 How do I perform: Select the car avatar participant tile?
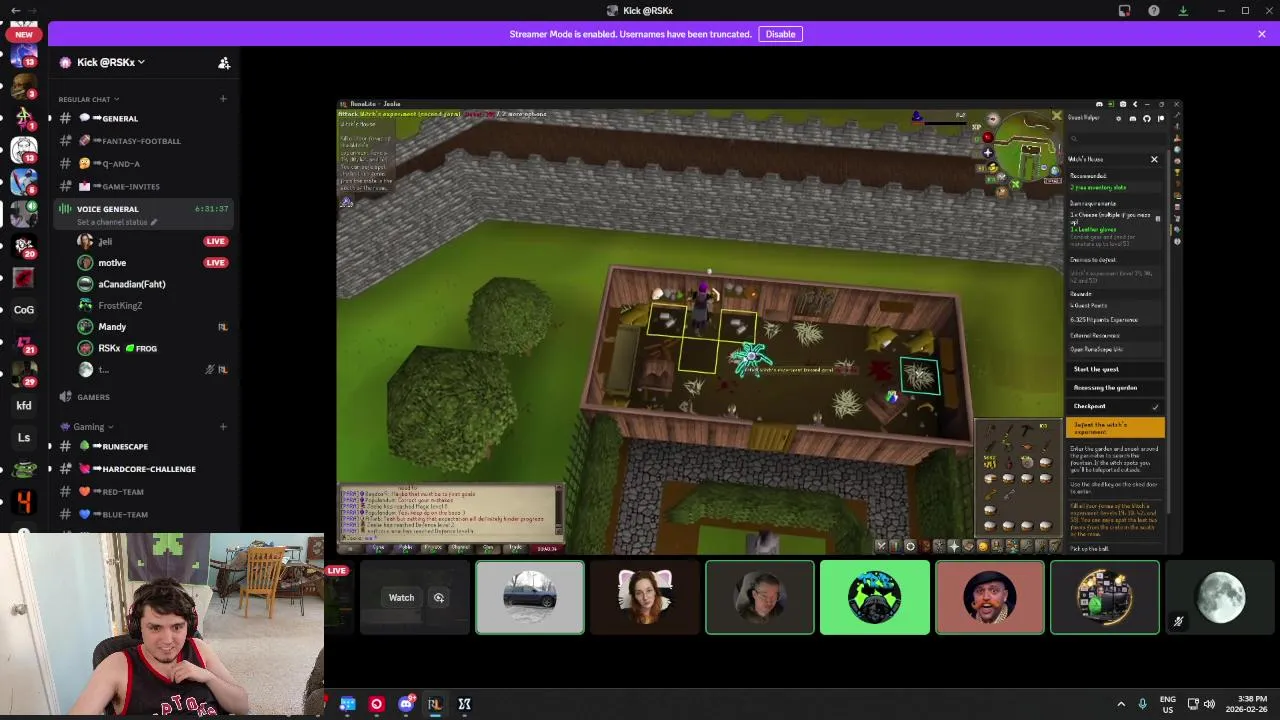530,597
